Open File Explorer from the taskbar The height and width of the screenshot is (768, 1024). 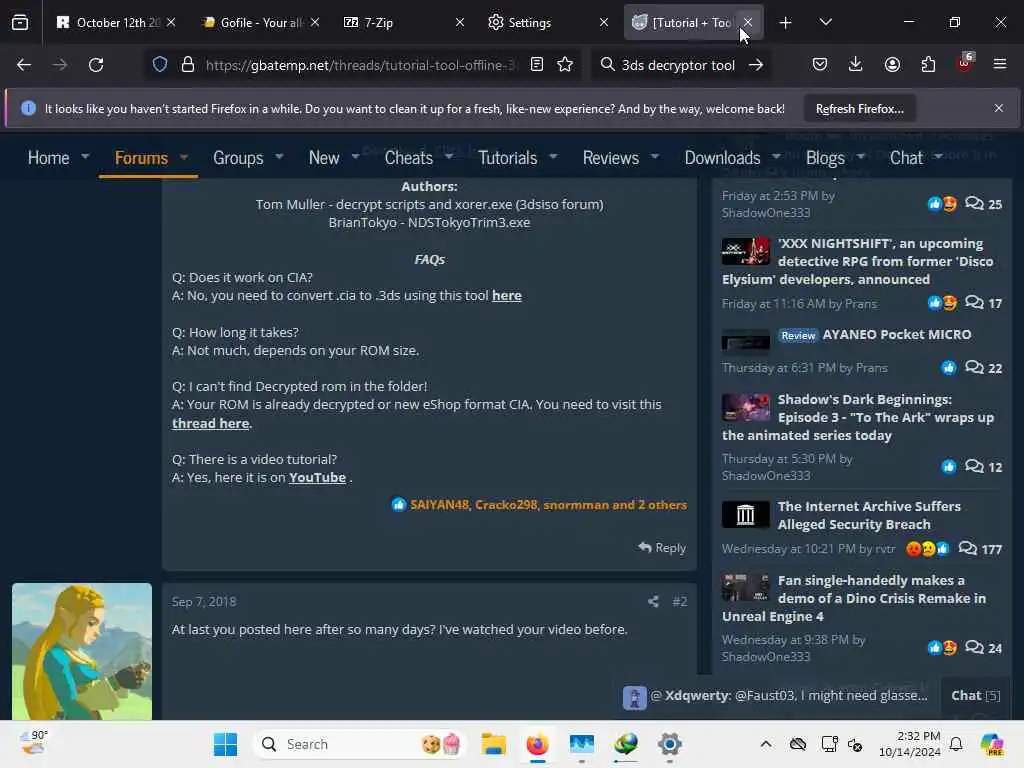(x=493, y=744)
